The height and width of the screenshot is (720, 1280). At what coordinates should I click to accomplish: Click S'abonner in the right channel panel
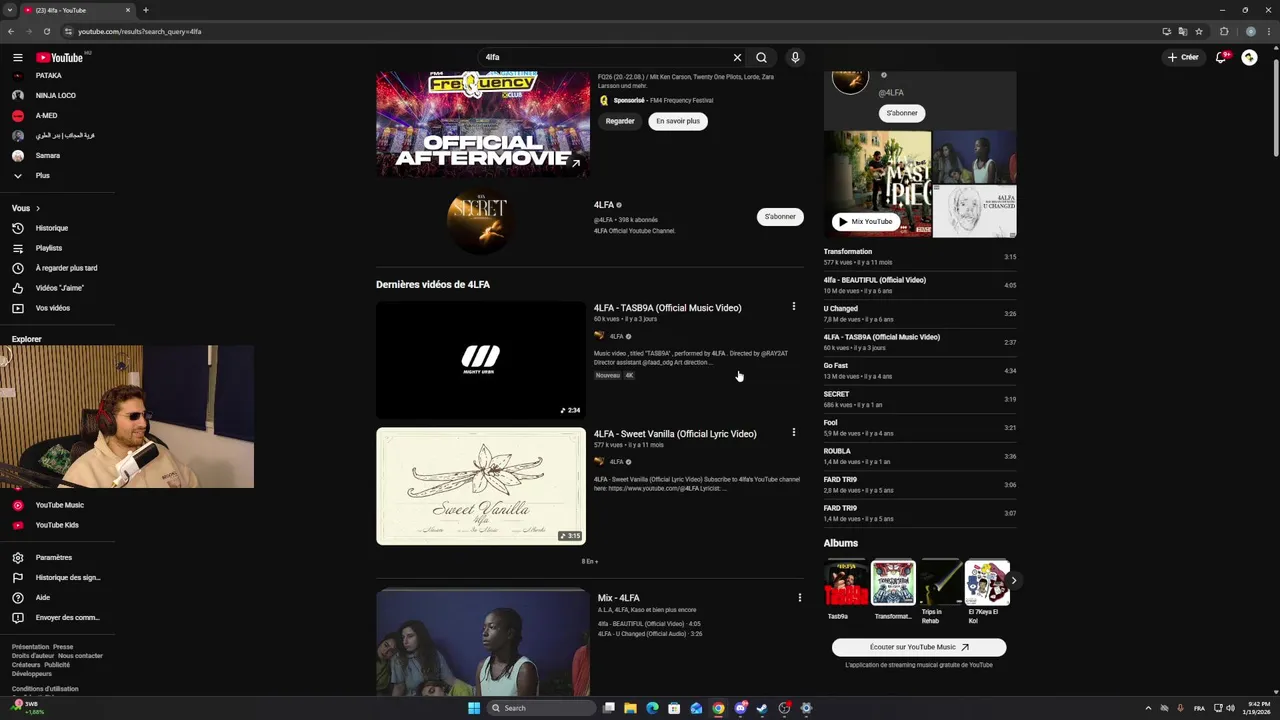902,113
